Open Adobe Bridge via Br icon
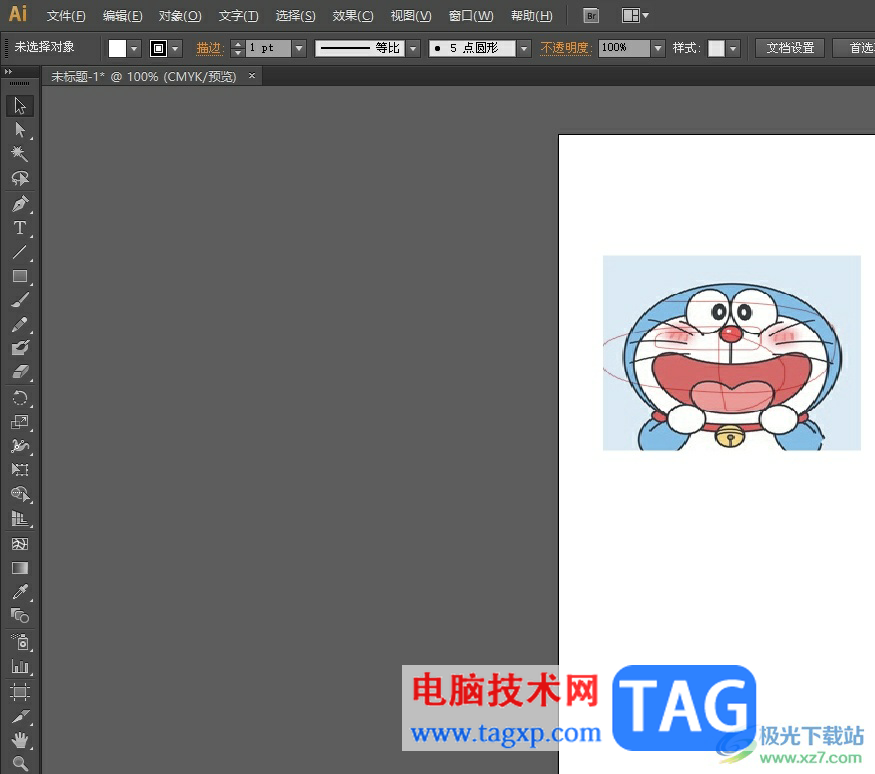Image resolution: width=875 pixels, height=774 pixels. 591,16
